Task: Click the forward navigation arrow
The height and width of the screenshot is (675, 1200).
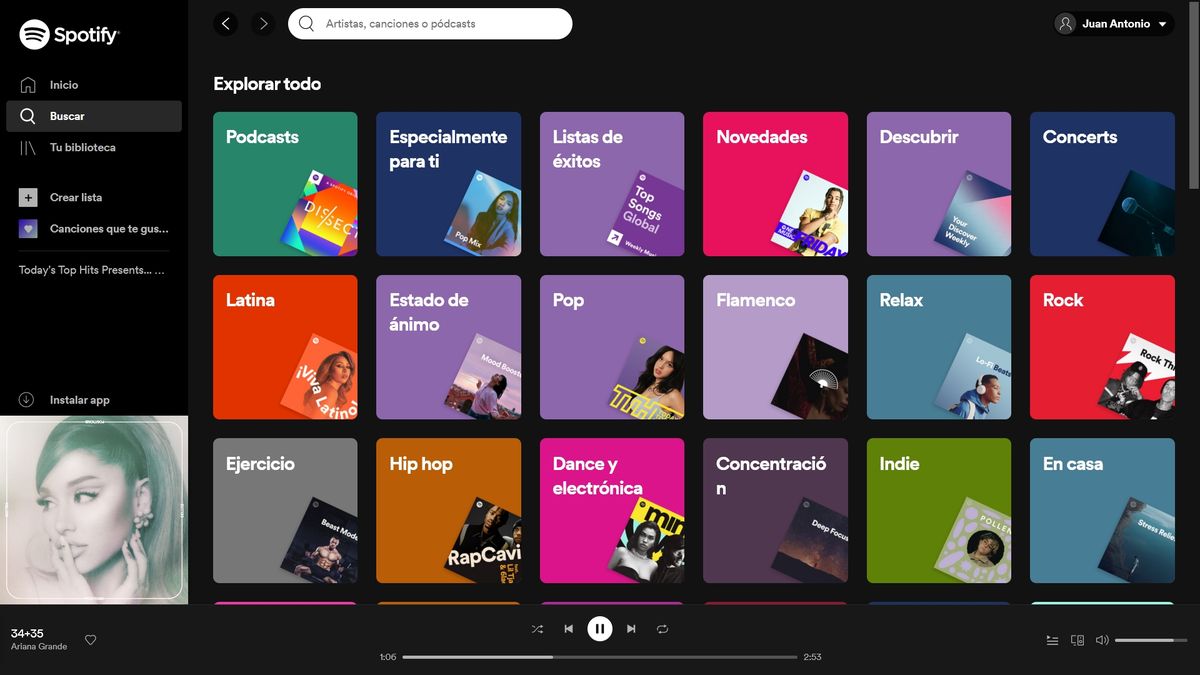Action: point(263,23)
